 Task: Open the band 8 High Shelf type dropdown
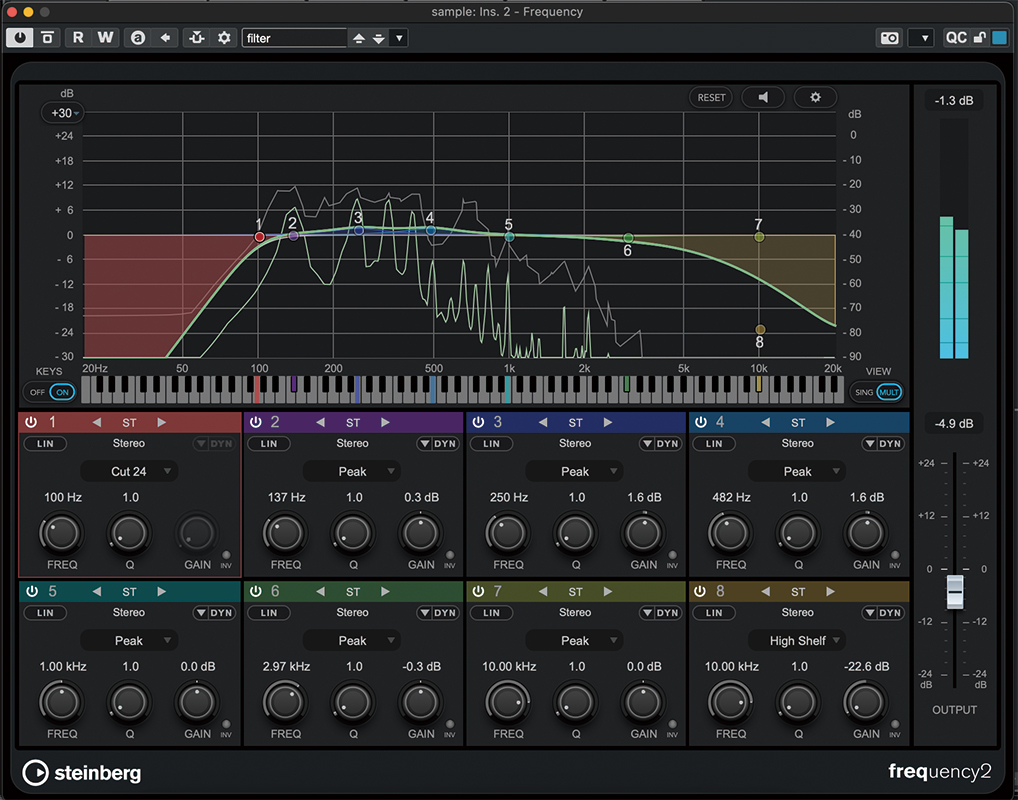pyautogui.click(x=797, y=641)
